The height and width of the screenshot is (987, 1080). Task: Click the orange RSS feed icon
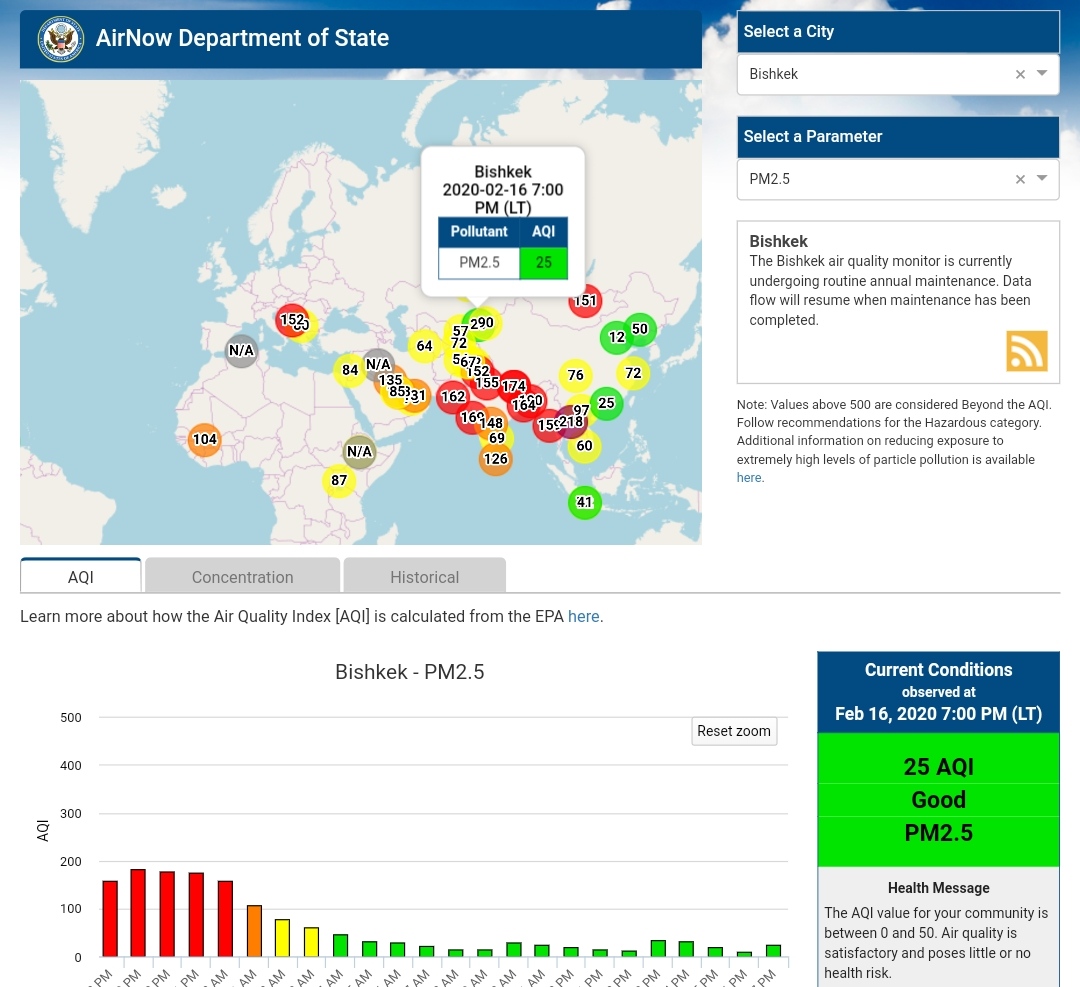pos(1027,351)
